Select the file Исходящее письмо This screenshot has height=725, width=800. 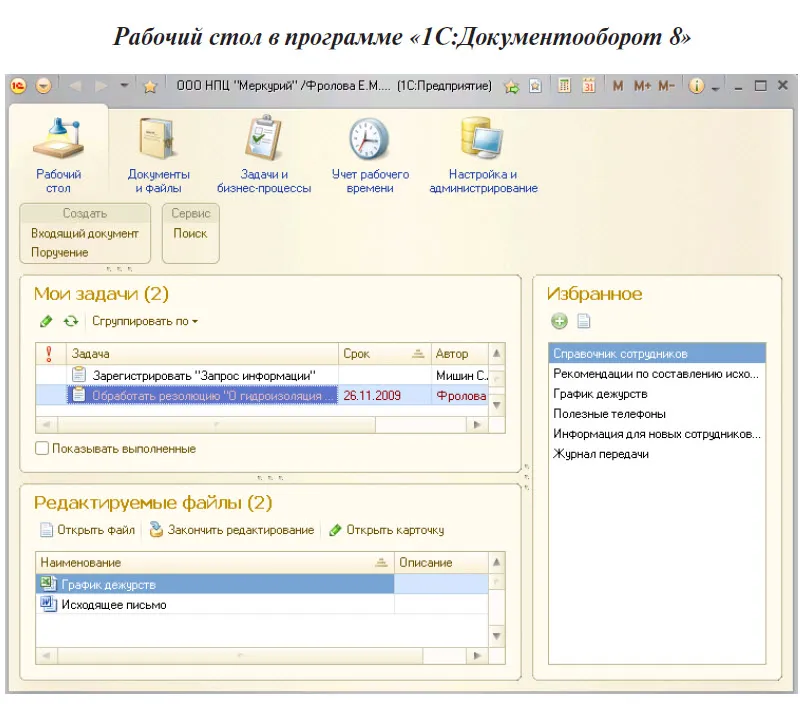pyautogui.click(x=215, y=605)
